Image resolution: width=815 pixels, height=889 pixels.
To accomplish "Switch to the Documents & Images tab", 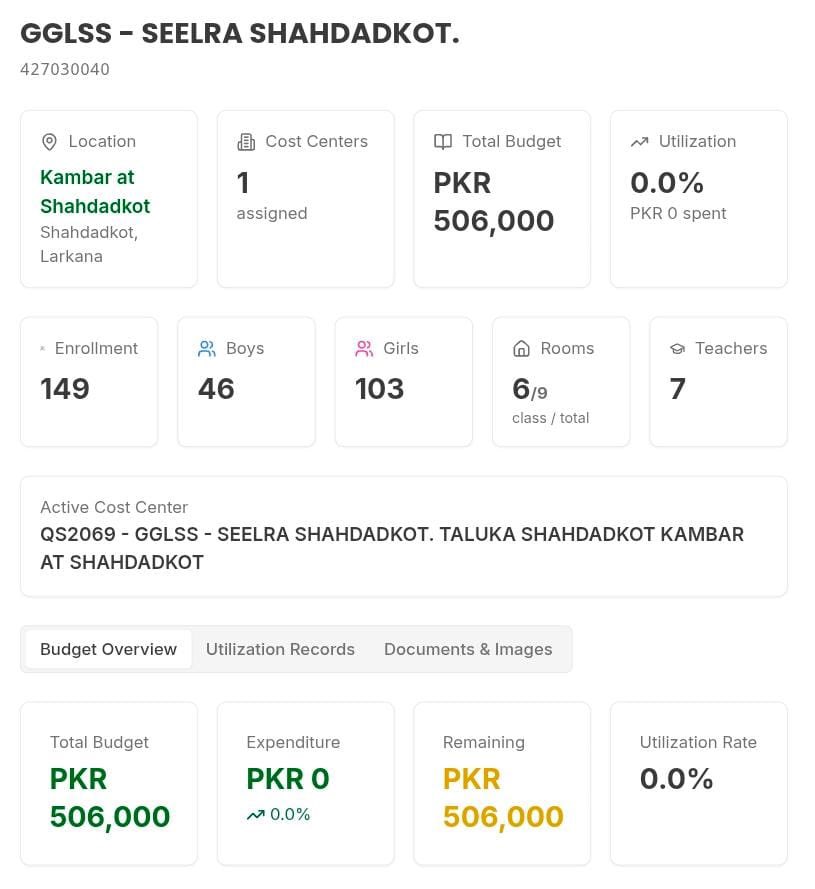I will [x=468, y=649].
